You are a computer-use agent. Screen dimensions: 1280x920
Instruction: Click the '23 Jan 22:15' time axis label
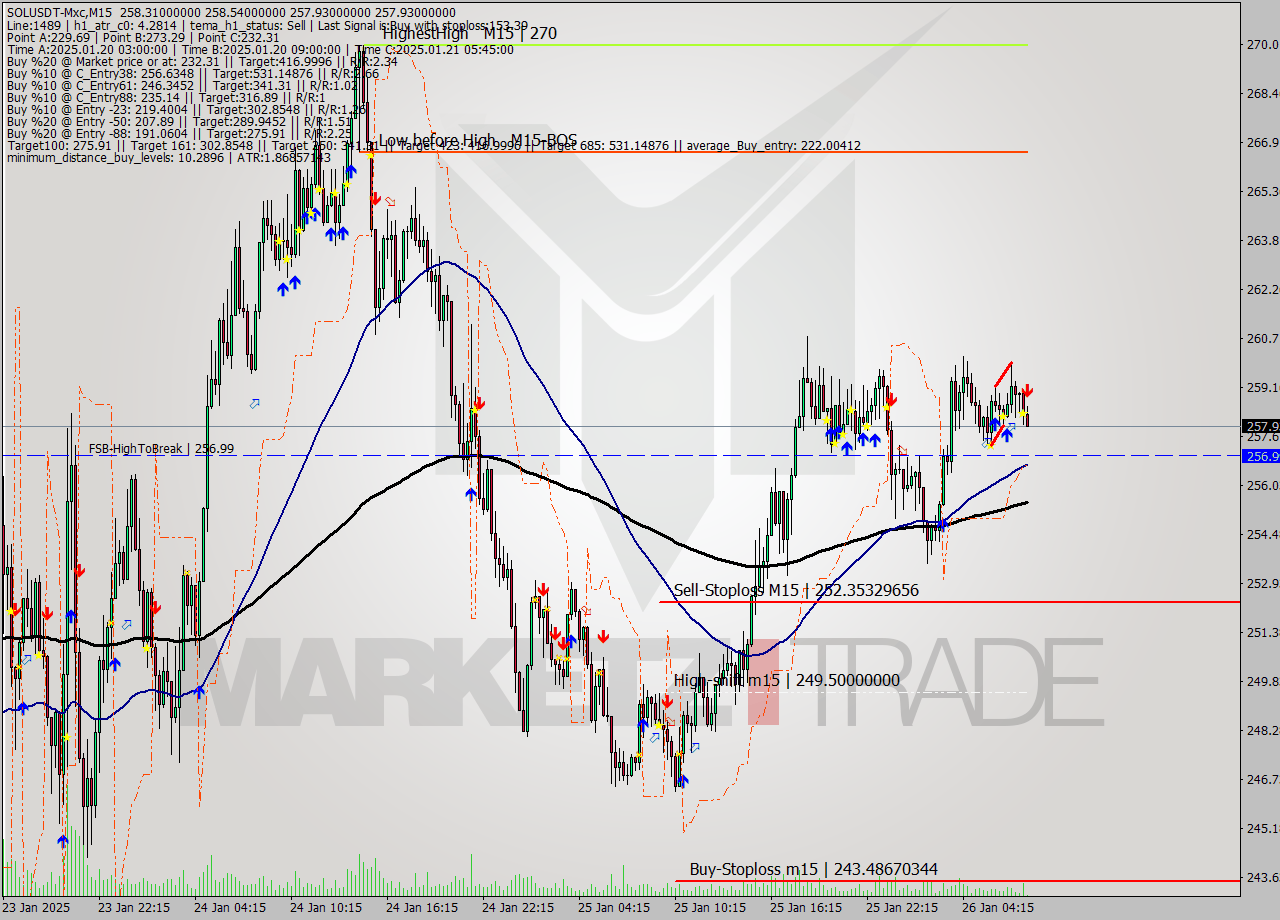pos(133,908)
